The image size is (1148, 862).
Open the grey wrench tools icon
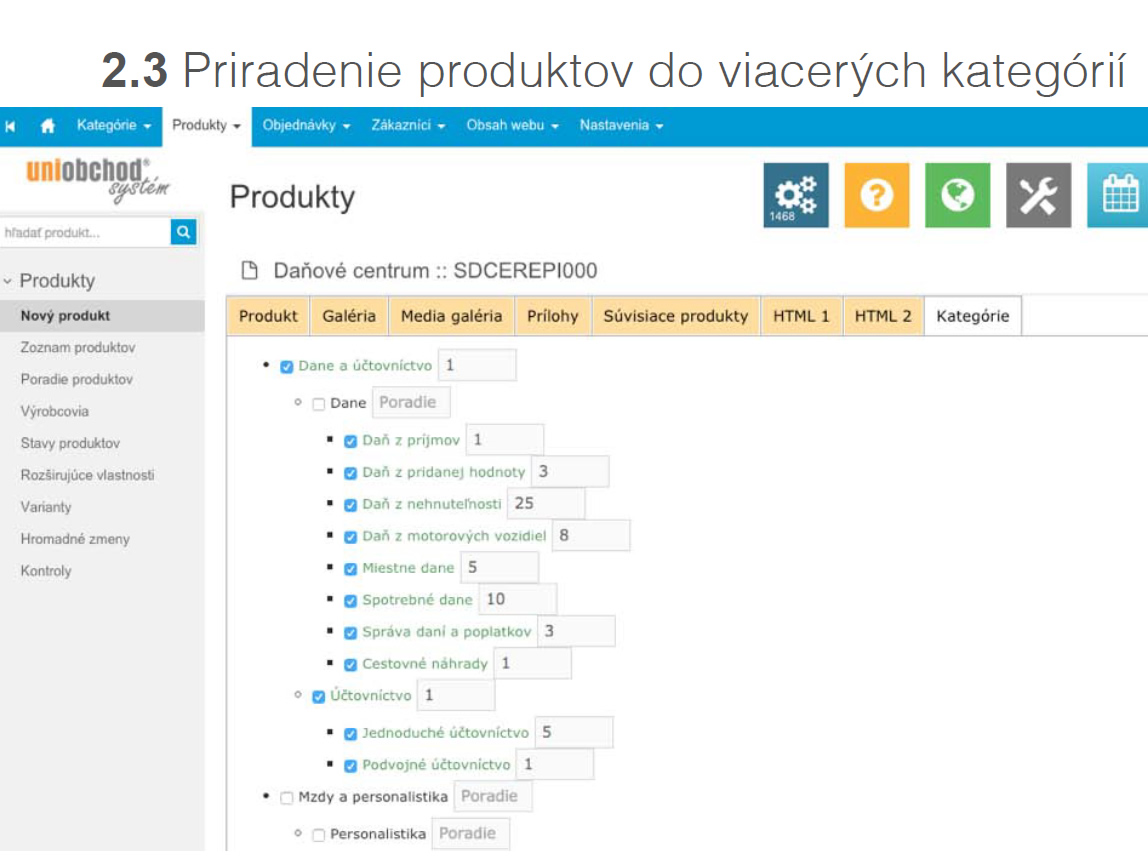[1038, 195]
